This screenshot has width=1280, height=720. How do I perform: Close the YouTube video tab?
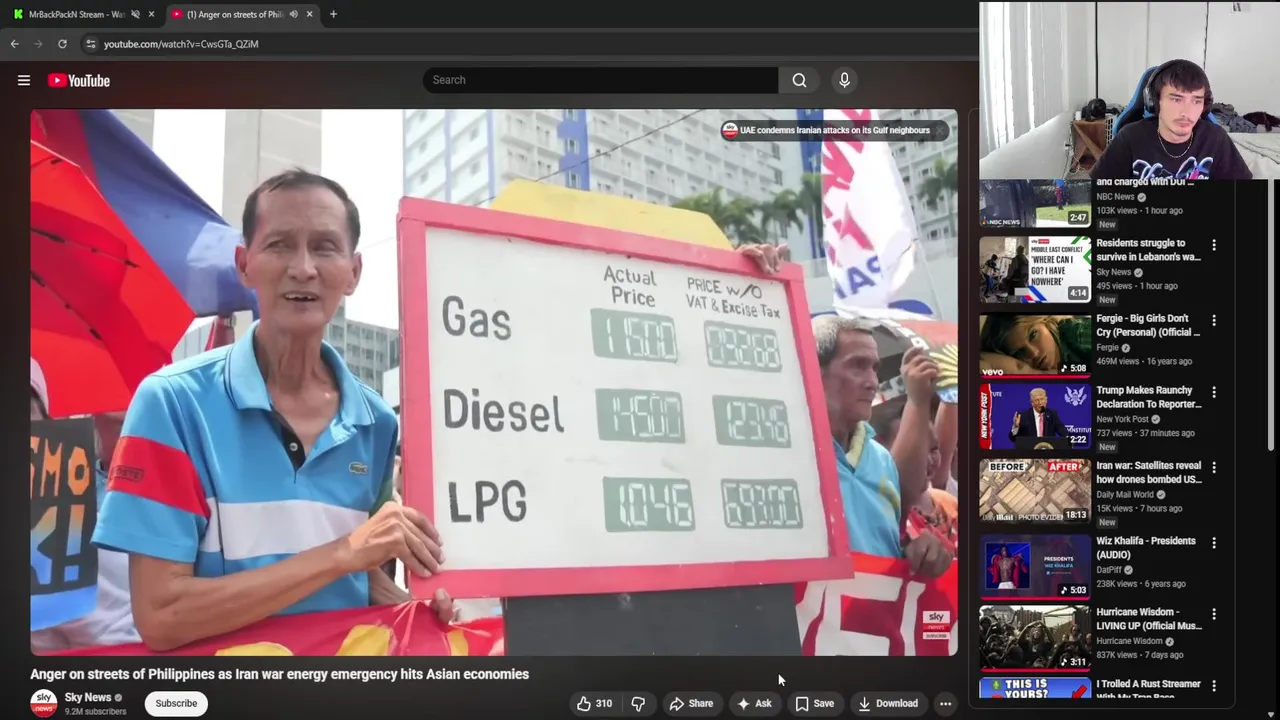pyautogui.click(x=309, y=14)
